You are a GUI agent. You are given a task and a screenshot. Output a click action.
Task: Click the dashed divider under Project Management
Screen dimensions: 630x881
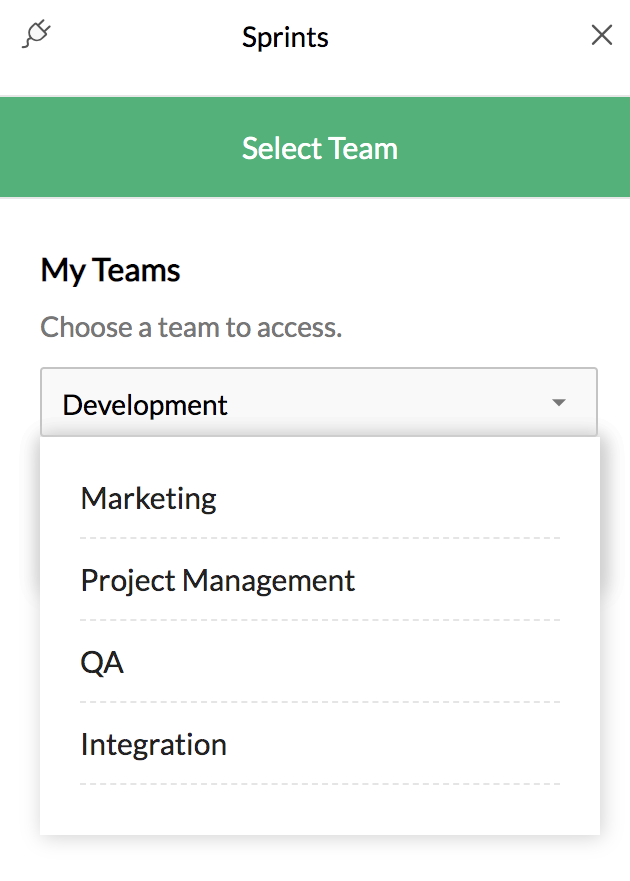(320, 620)
